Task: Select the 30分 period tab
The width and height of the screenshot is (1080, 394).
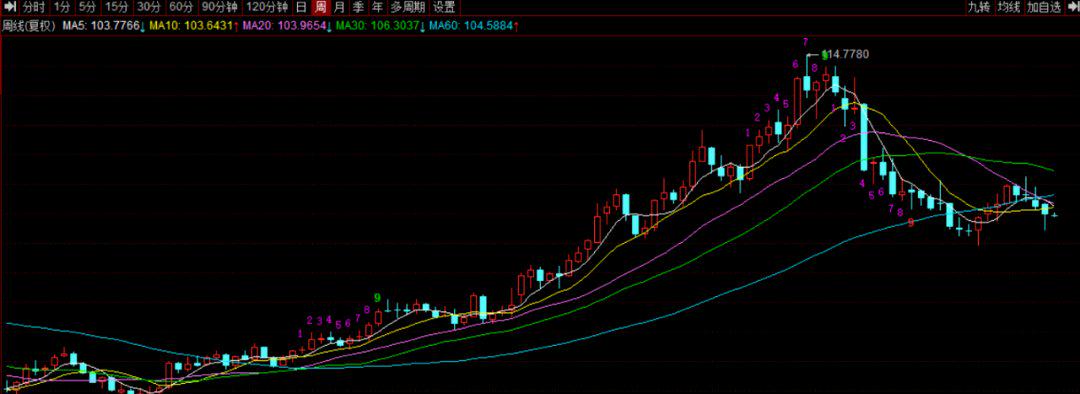Action: (x=148, y=8)
